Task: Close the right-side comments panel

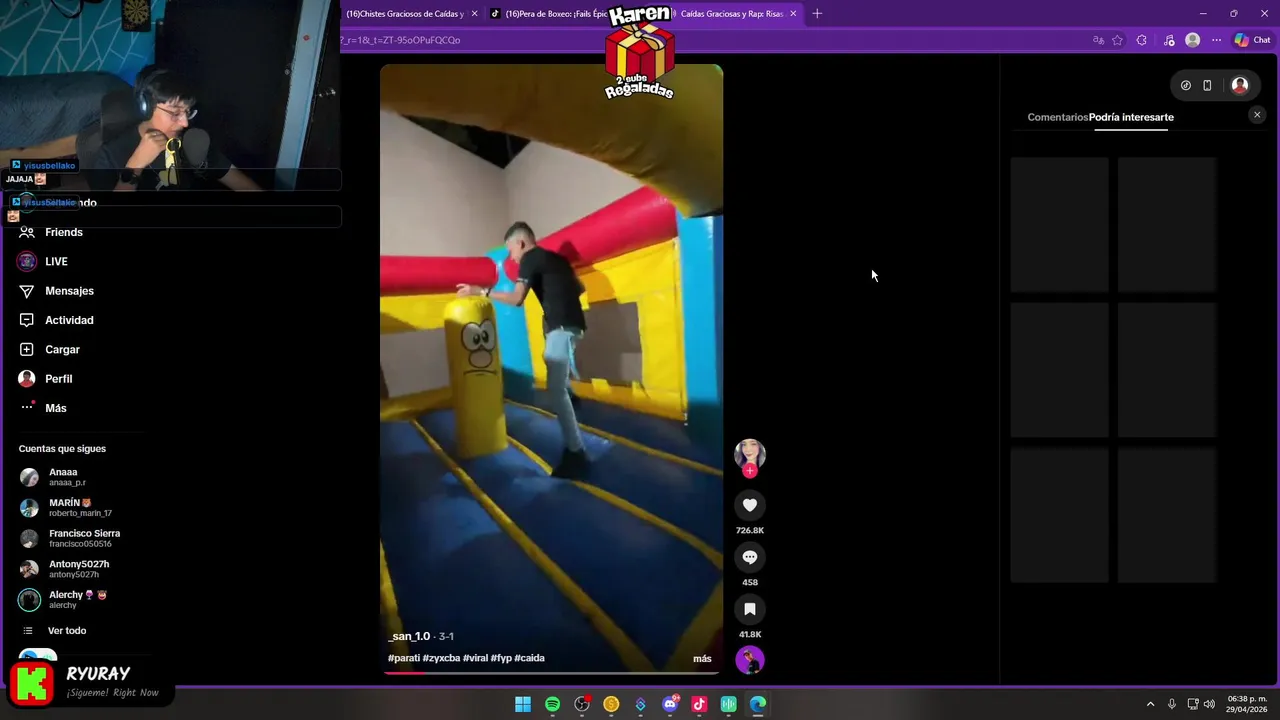Action: click(1257, 115)
